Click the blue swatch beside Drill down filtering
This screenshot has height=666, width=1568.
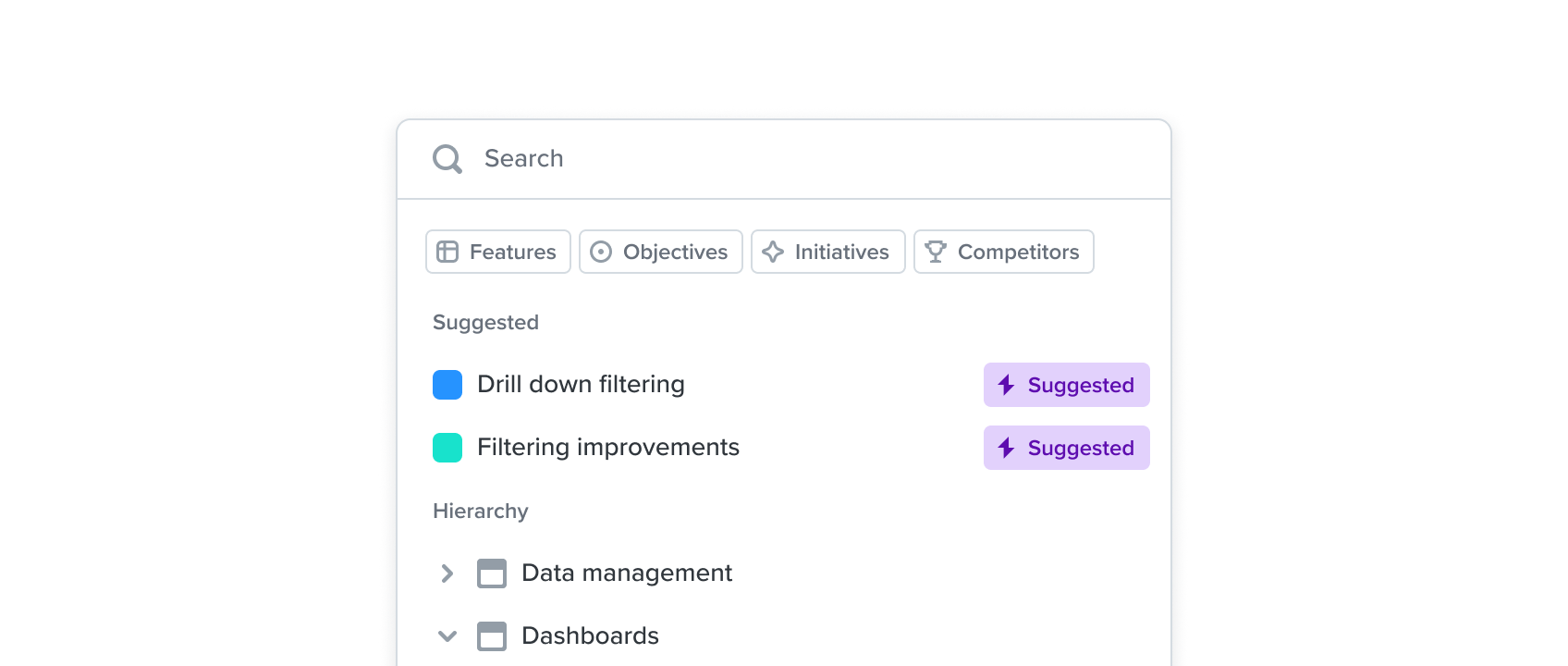pos(447,385)
